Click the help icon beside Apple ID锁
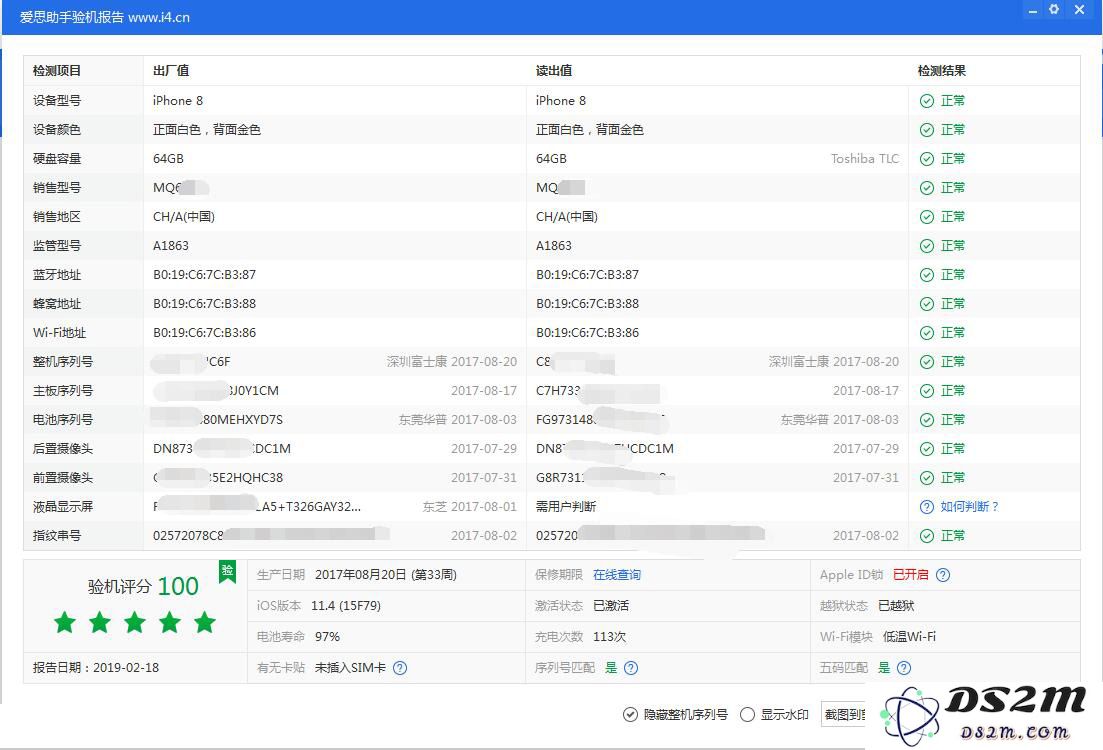 point(943,575)
